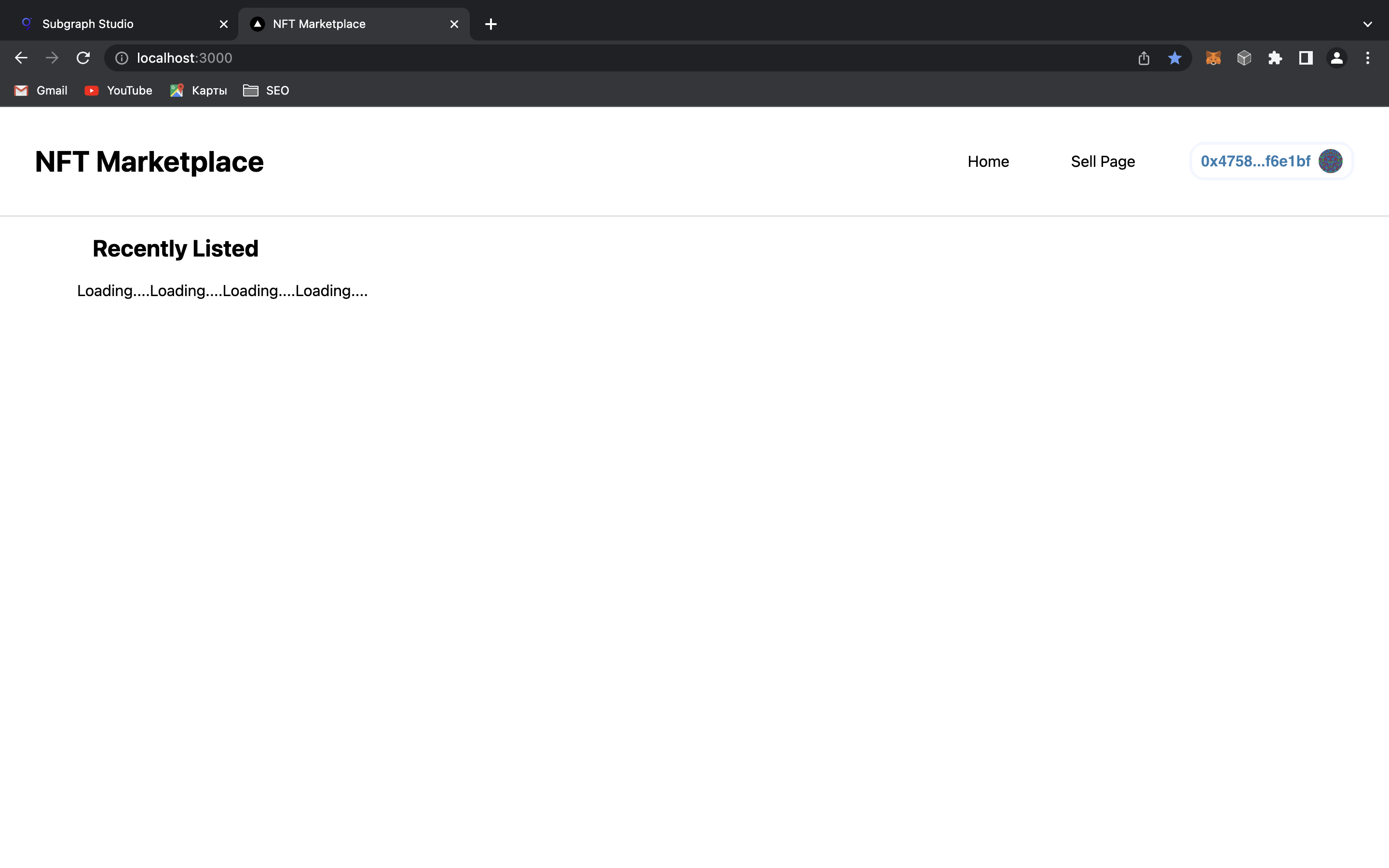Select the NFT Marketplace tab

click(354, 24)
